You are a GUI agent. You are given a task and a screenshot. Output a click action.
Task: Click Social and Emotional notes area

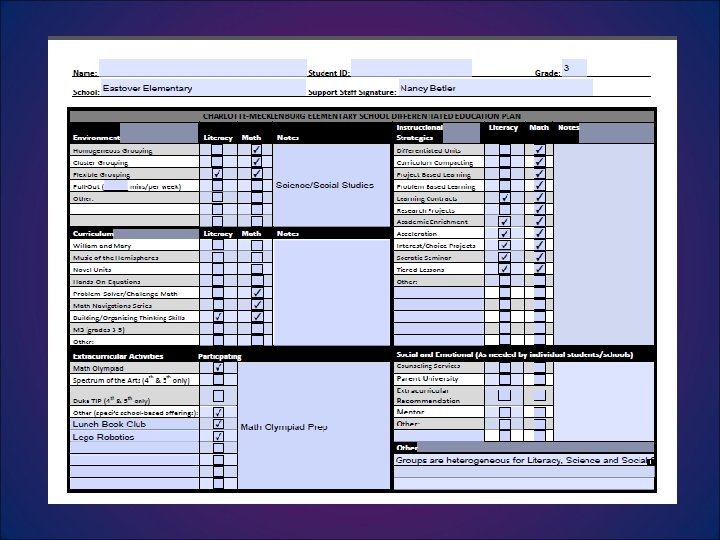603,401
